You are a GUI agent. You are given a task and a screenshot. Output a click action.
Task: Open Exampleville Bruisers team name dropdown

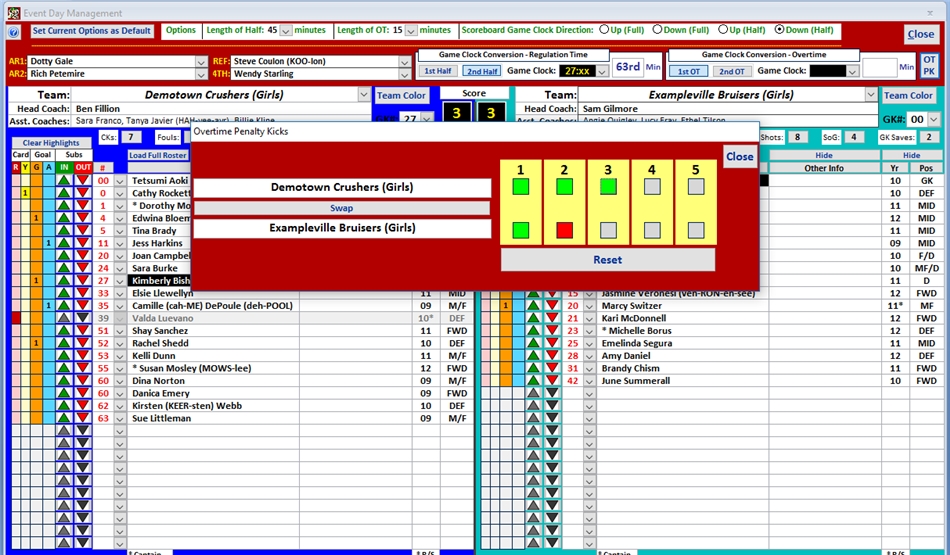pyautogui.click(x=871, y=95)
